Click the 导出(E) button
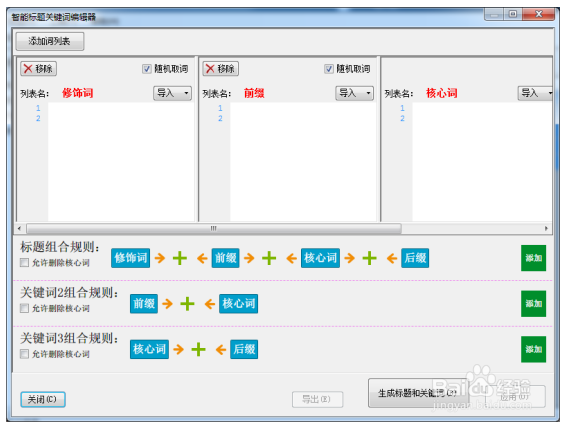563x425 pixels. click(x=317, y=399)
